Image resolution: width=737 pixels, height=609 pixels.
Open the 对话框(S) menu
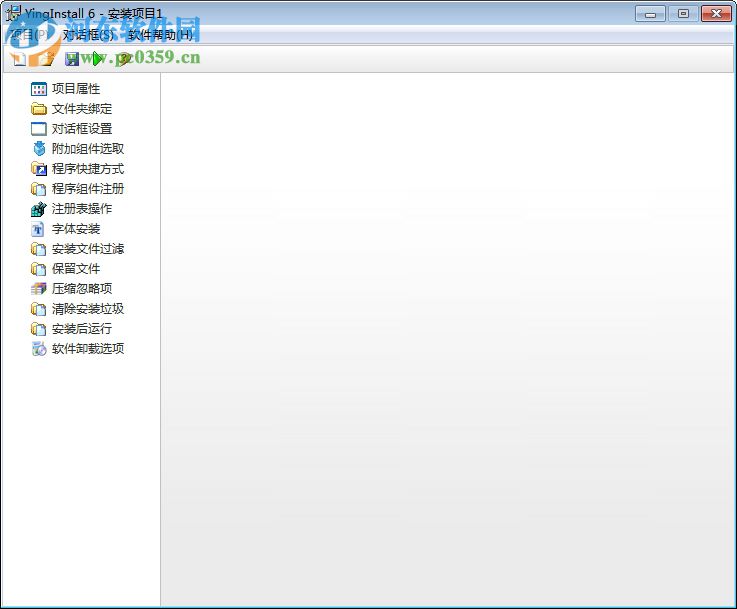pos(88,35)
